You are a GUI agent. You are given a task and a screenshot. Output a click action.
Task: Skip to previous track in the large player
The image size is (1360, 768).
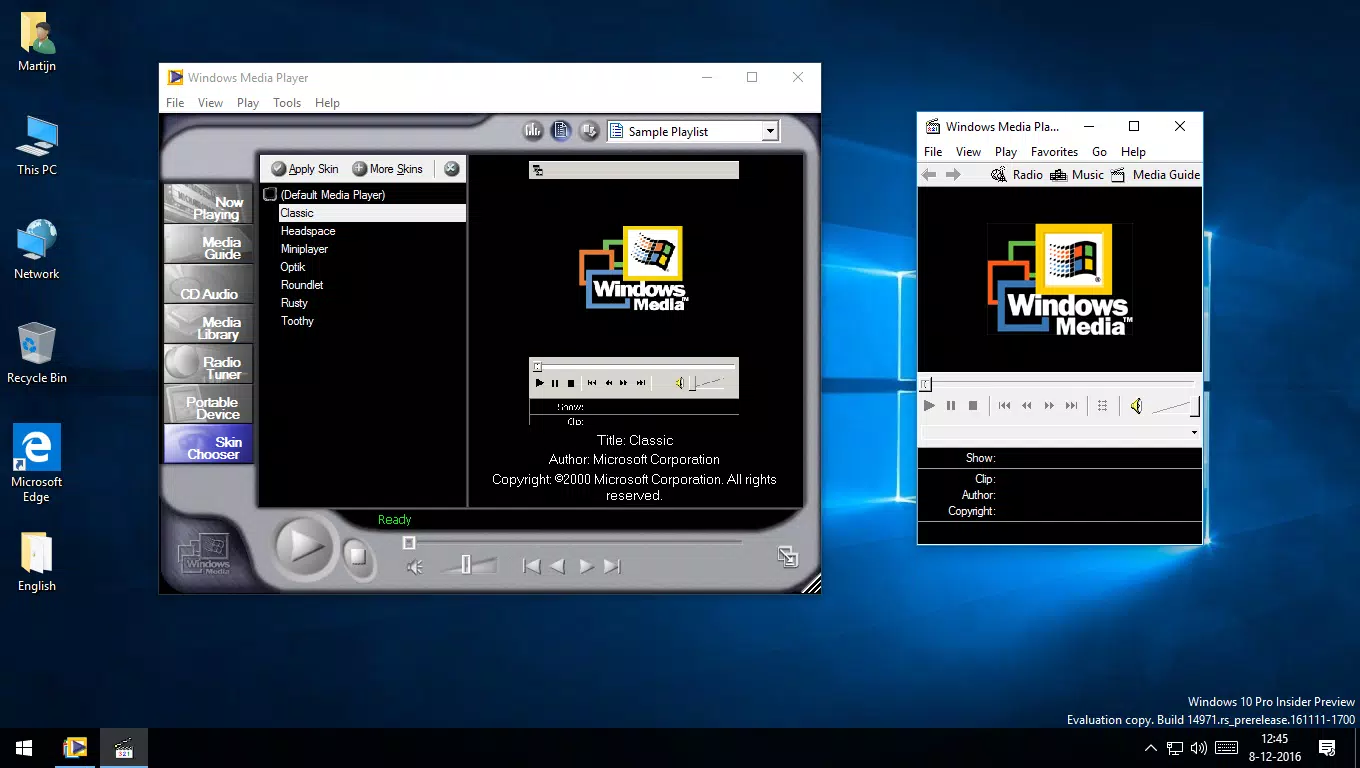[x=532, y=566]
